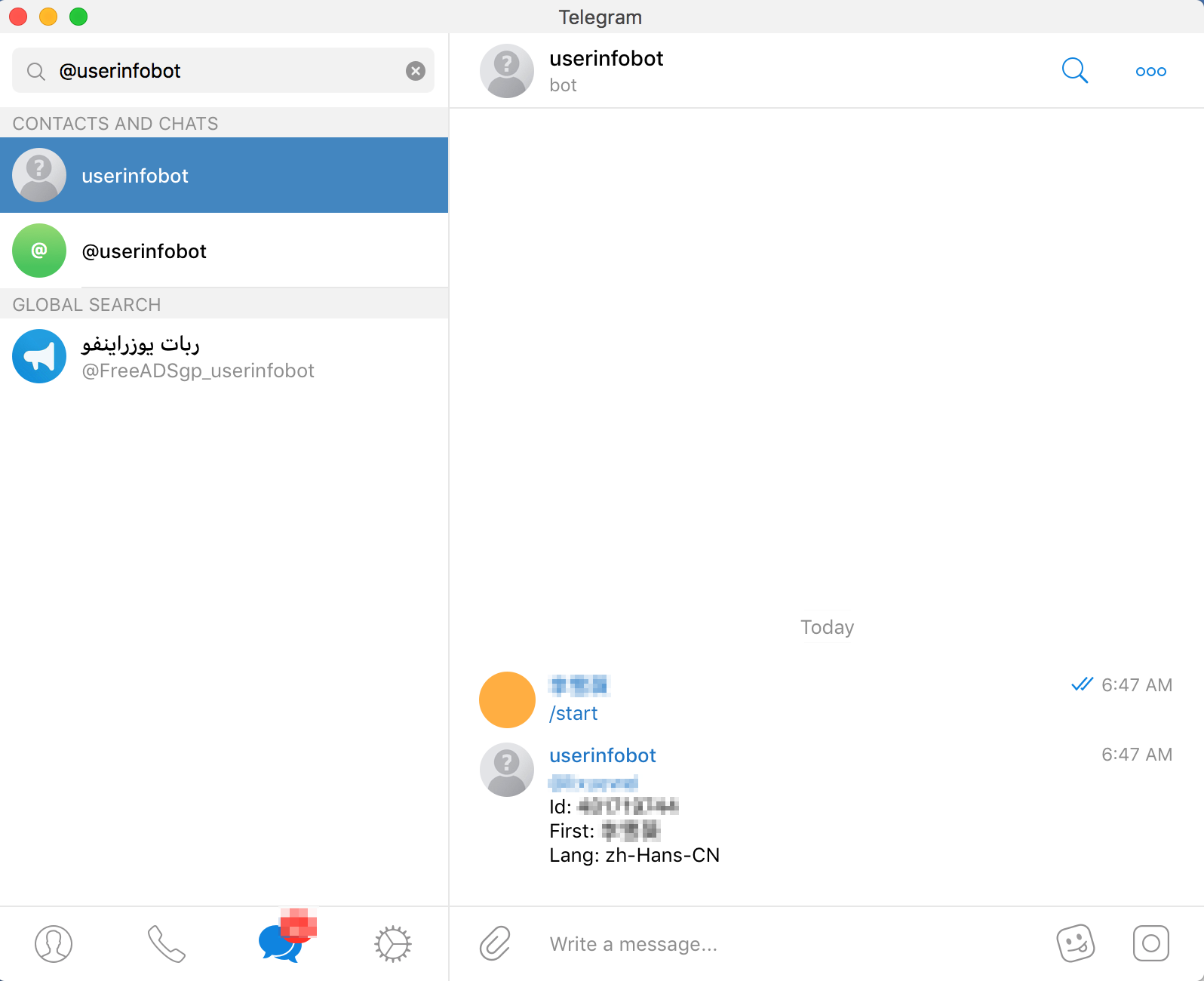Click the userinfobot avatar in chat header
The image size is (1204, 981).
click(x=507, y=71)
